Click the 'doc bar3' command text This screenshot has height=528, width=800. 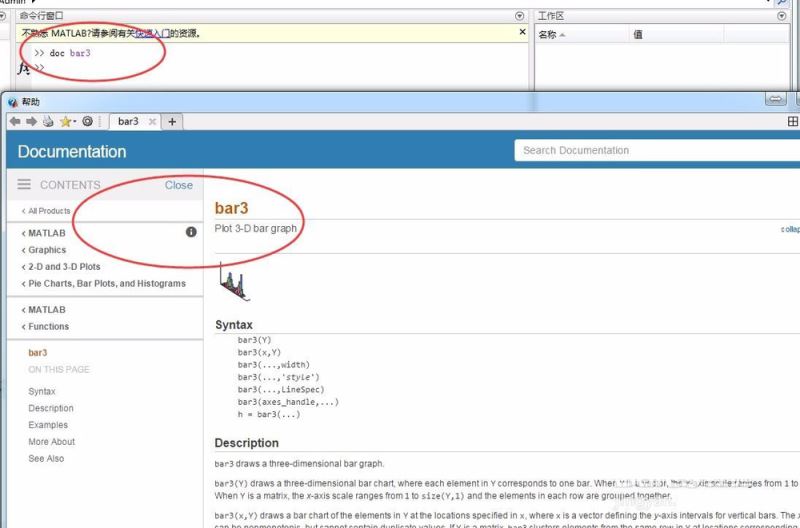click(70, 53)
